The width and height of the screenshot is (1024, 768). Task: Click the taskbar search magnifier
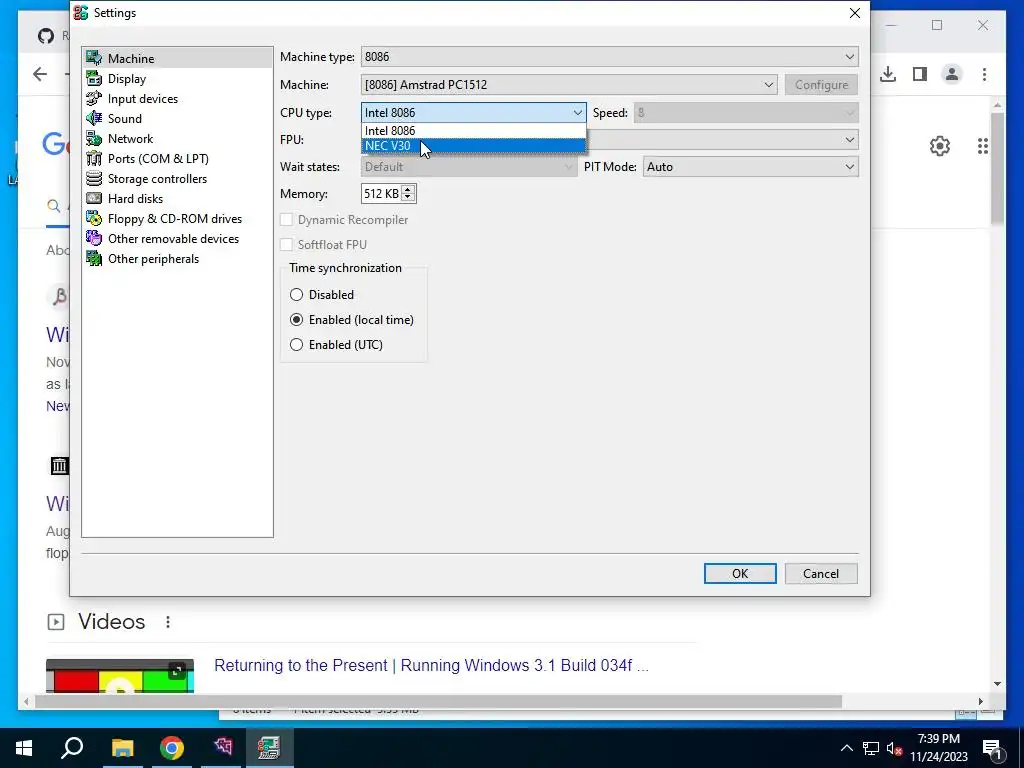[72, 748]
